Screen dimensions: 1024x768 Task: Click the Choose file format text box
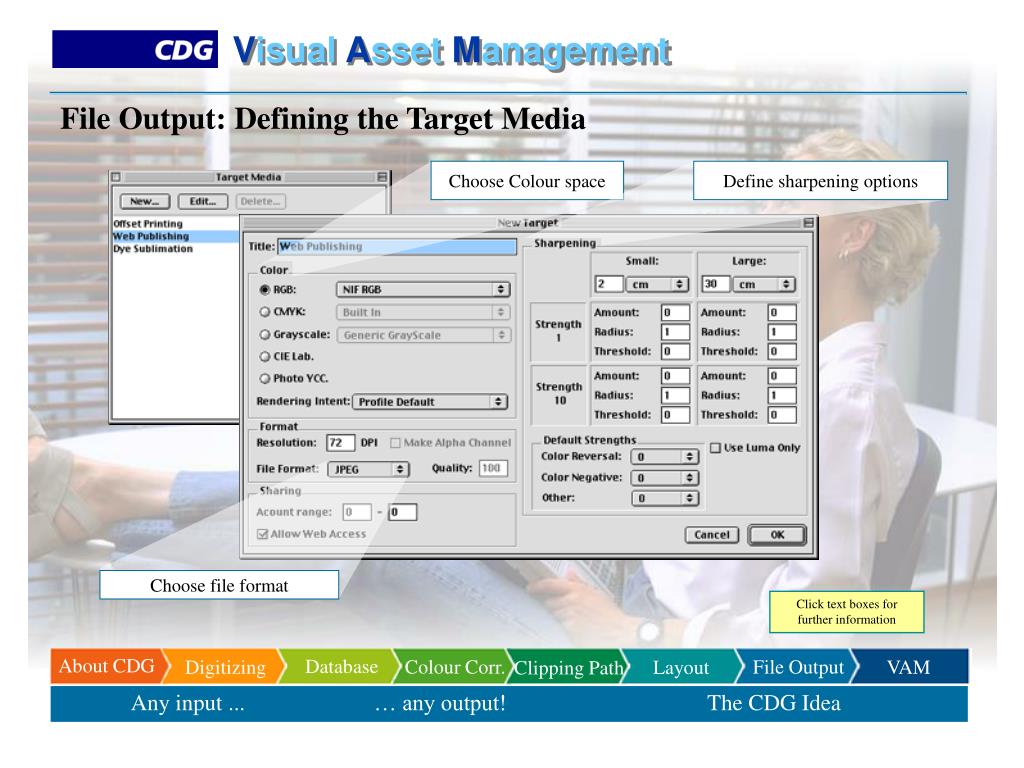219,585
